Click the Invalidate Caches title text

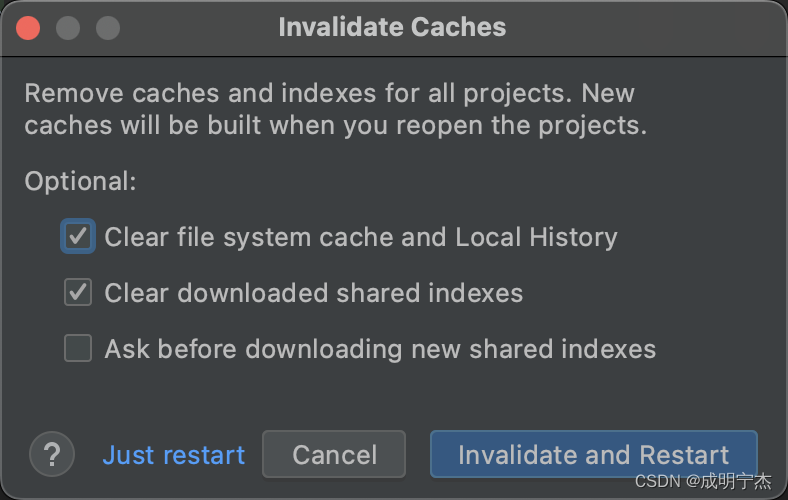pyautogui.click(x=392, y=27)
